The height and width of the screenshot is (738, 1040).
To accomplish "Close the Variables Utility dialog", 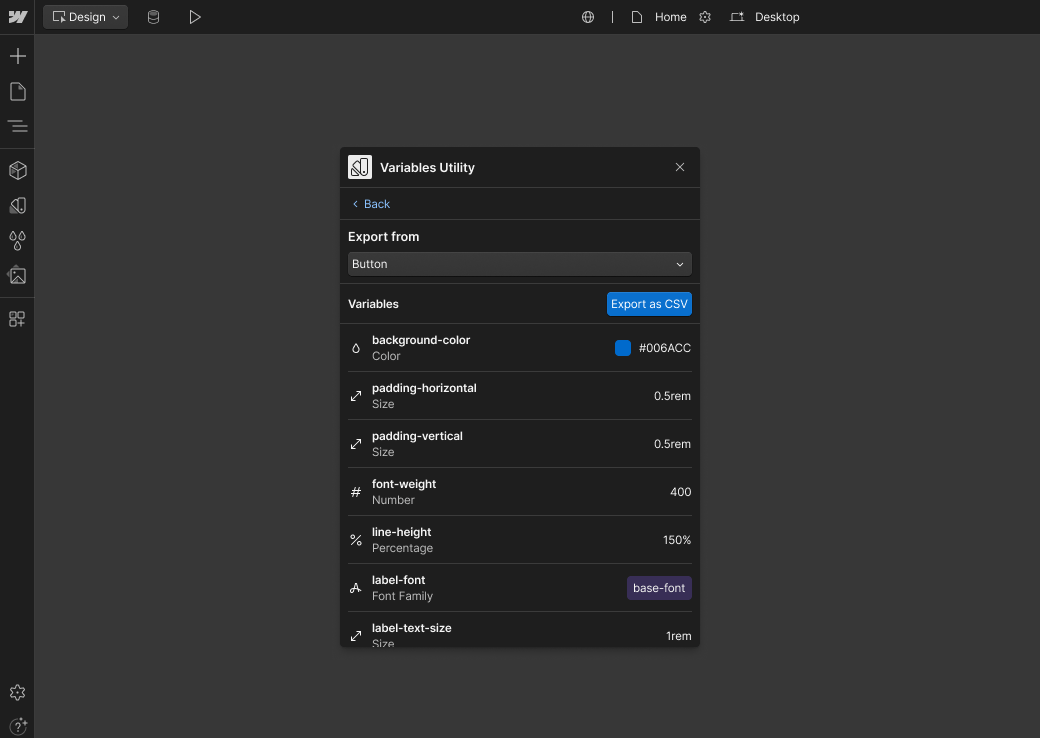I will click(x=680, y=167).
